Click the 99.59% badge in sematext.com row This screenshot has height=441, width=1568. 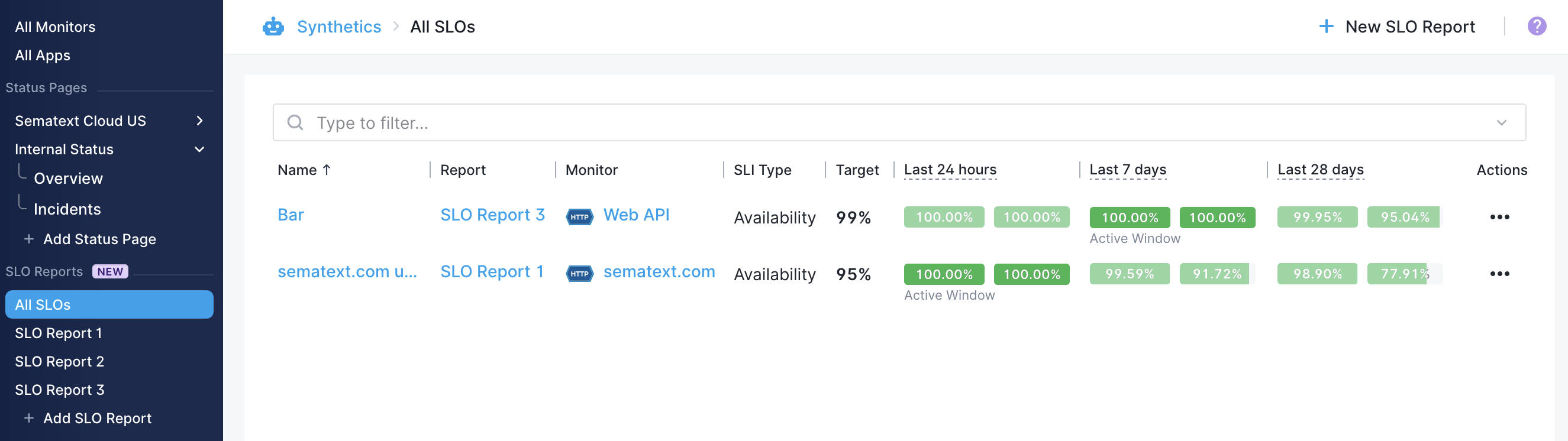(1129, 274)
